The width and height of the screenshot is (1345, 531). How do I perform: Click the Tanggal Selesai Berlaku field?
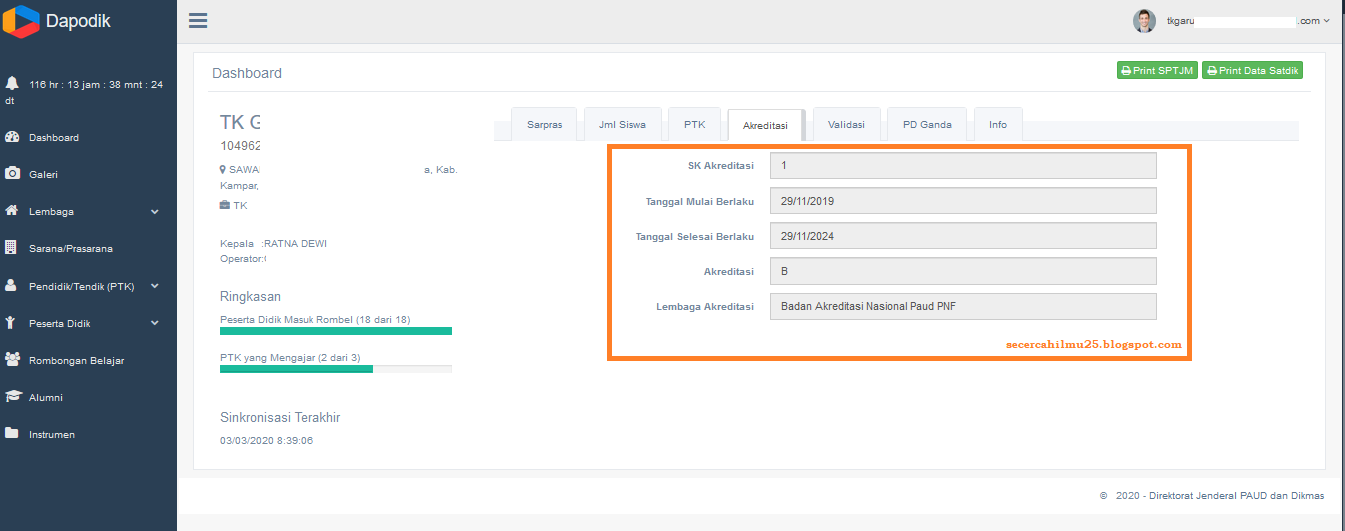tap(963, 236)
